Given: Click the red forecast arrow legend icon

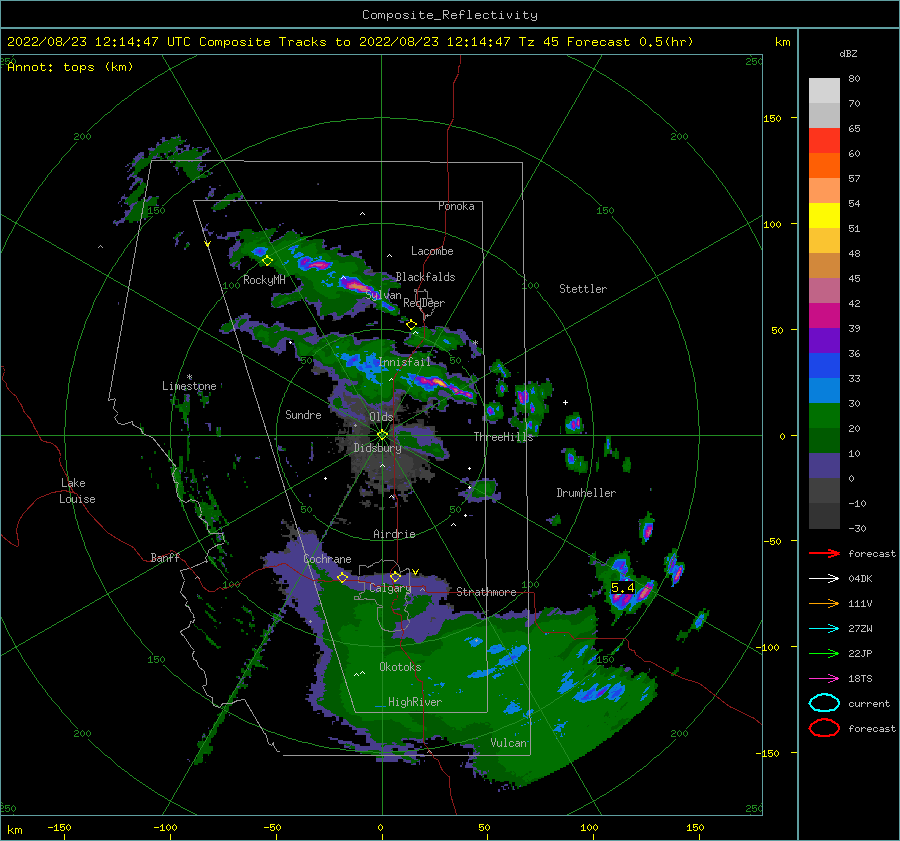Looking at the screenshot, I should 824,553.
